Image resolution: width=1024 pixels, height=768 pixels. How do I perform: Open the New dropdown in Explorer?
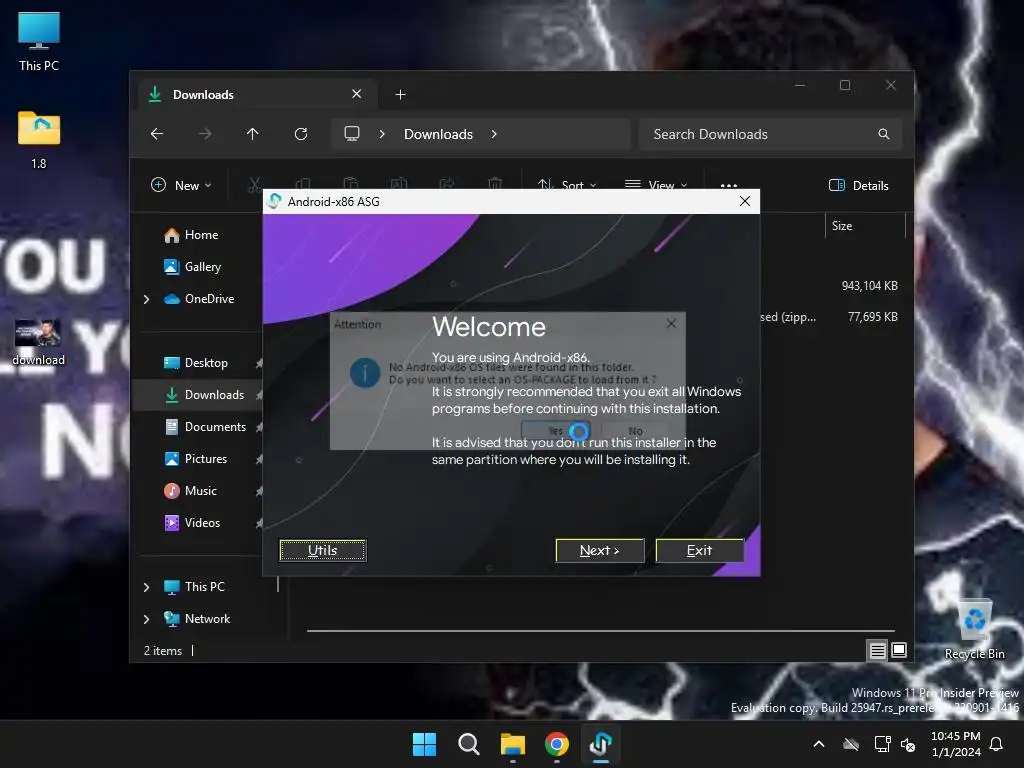tap(181, 185)
